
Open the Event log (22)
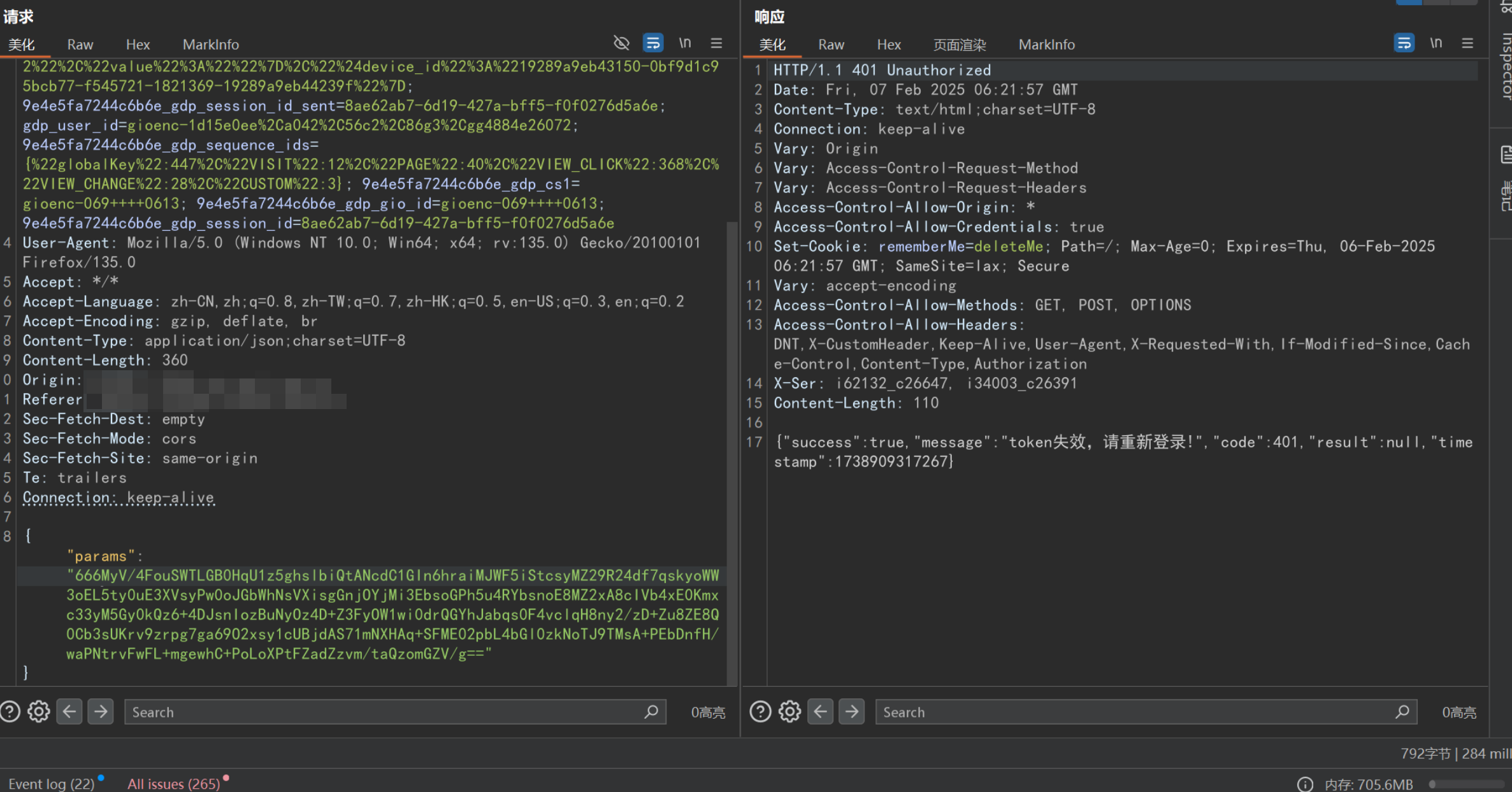[51, 784]
